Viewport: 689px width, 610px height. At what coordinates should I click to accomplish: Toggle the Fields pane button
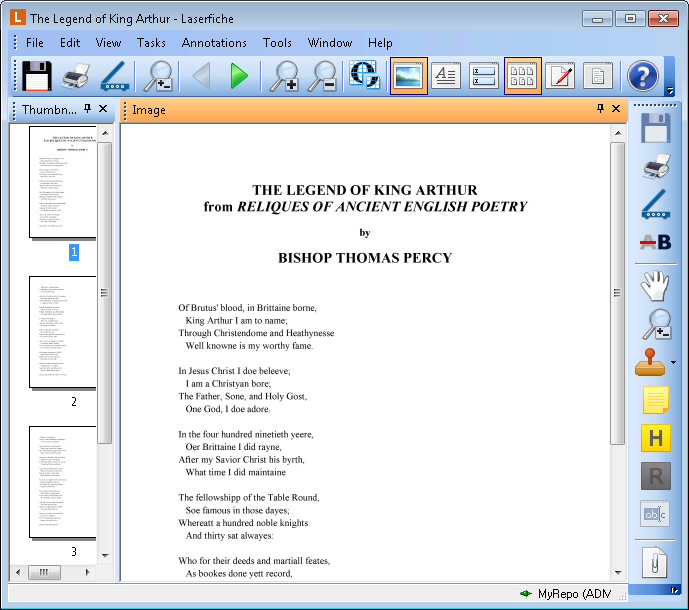pyautogui.click(x=484, y=76)
